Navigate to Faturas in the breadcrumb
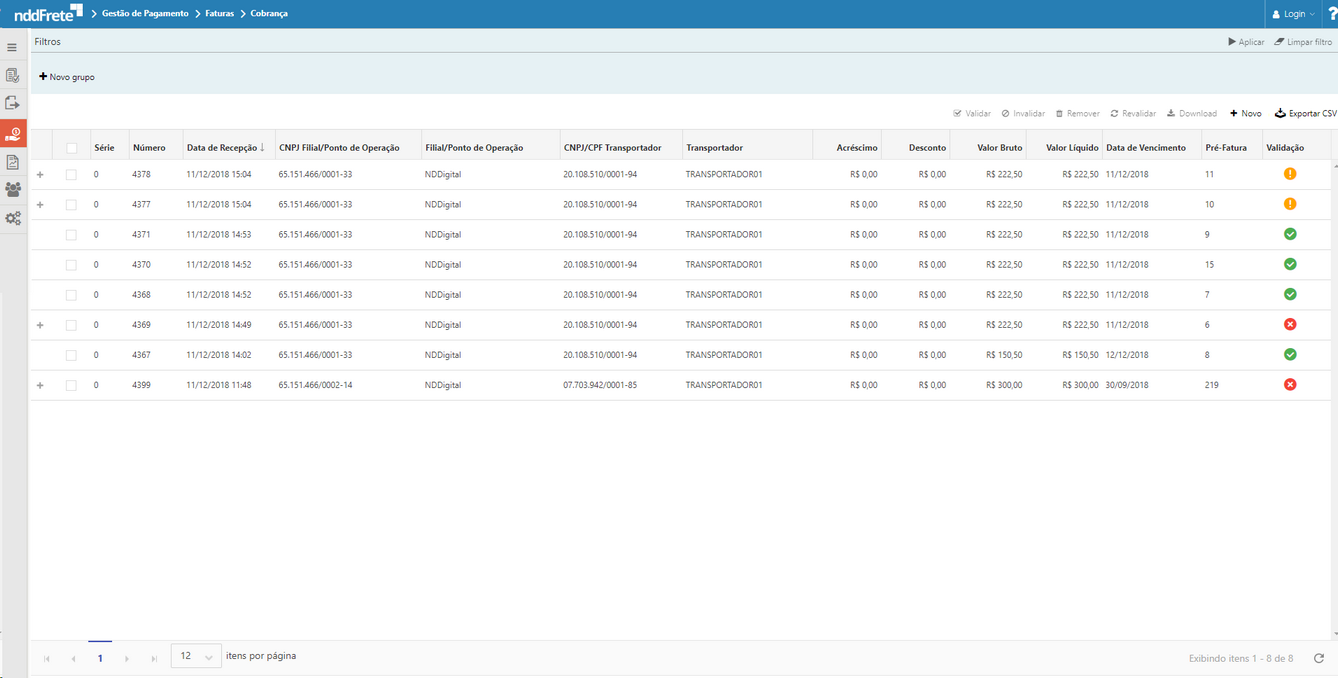Viewport: 1338px width, 678px height. click(x=219, y=14)
